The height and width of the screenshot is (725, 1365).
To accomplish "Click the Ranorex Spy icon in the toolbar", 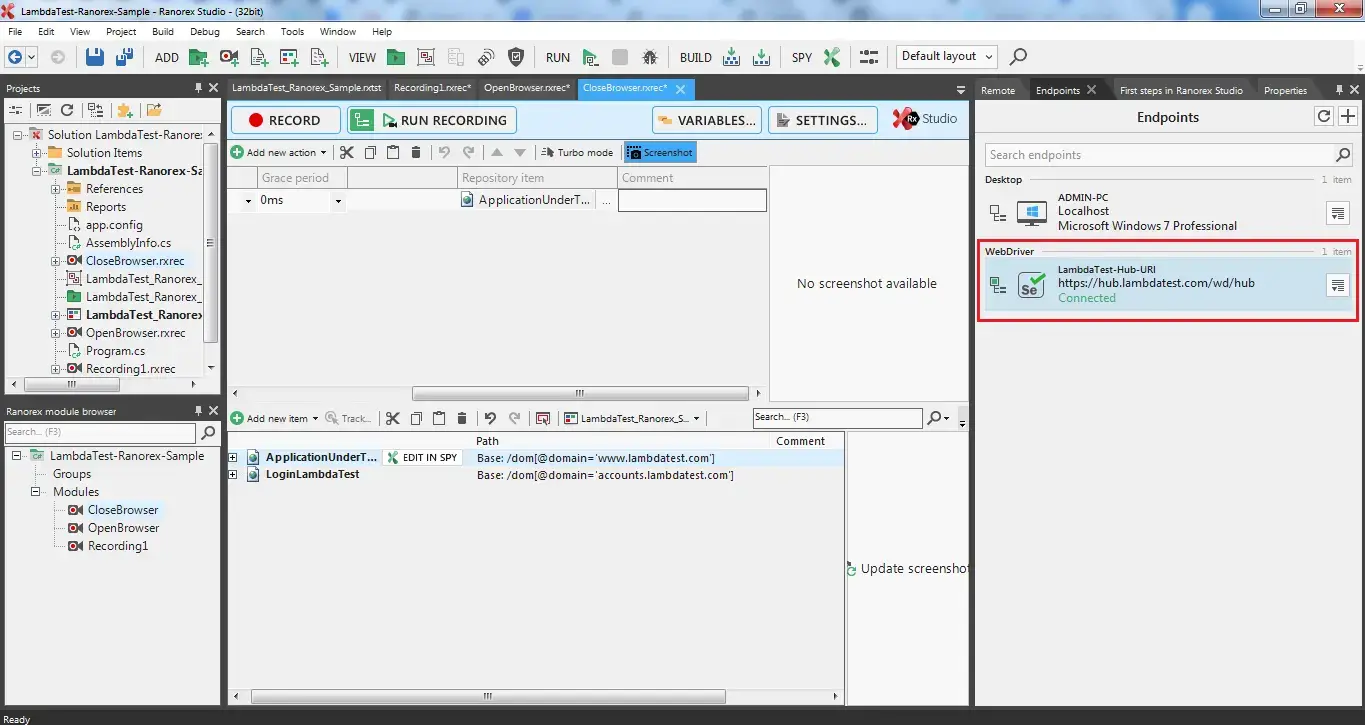I will coord(831,57).
